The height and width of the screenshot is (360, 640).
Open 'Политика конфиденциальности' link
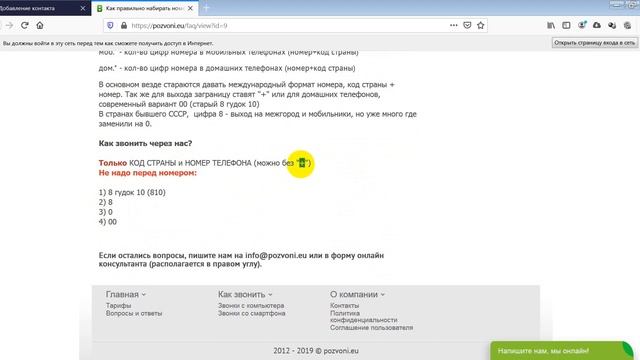click(x=363, y=316)
